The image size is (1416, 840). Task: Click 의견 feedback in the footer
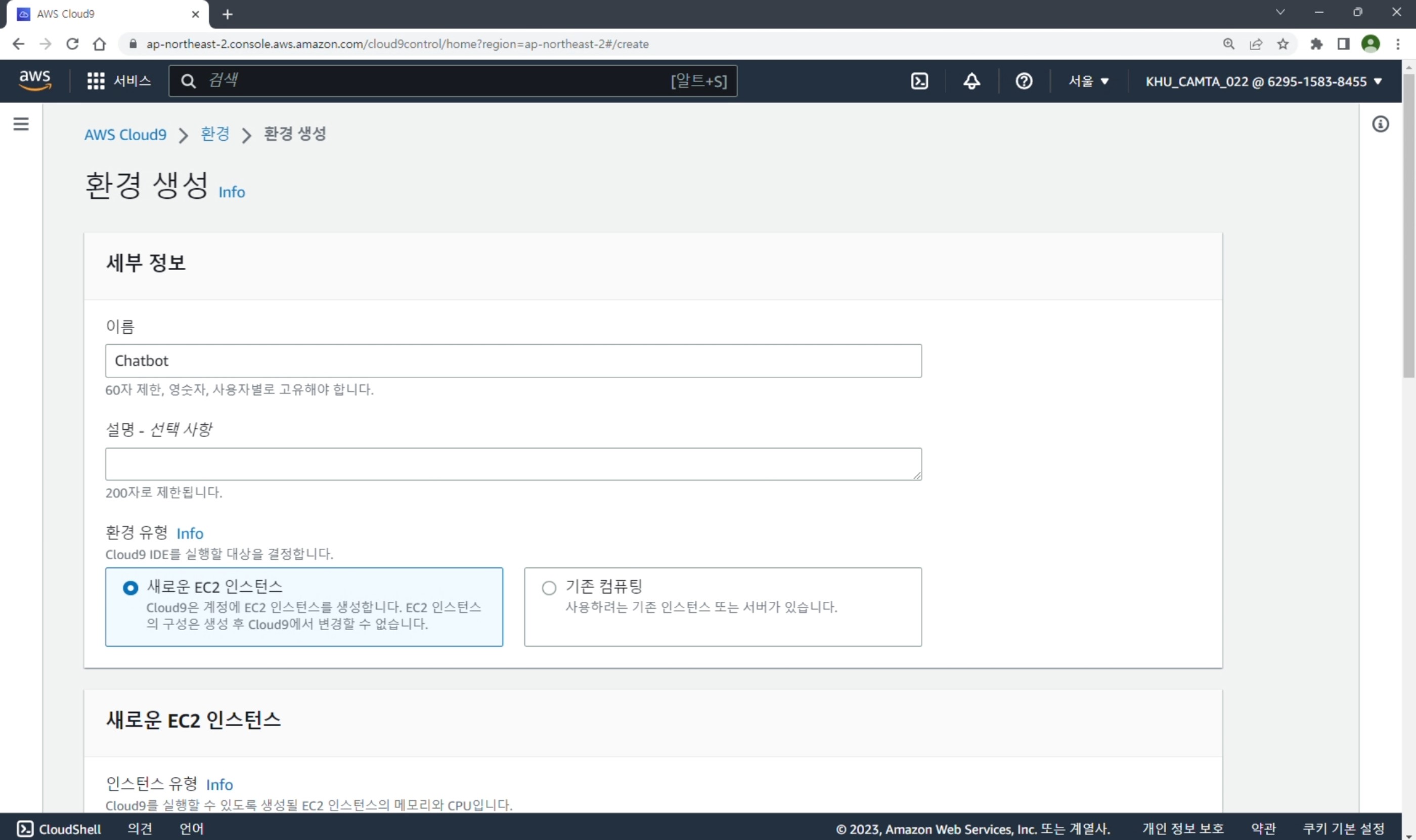tap(140, 829)
